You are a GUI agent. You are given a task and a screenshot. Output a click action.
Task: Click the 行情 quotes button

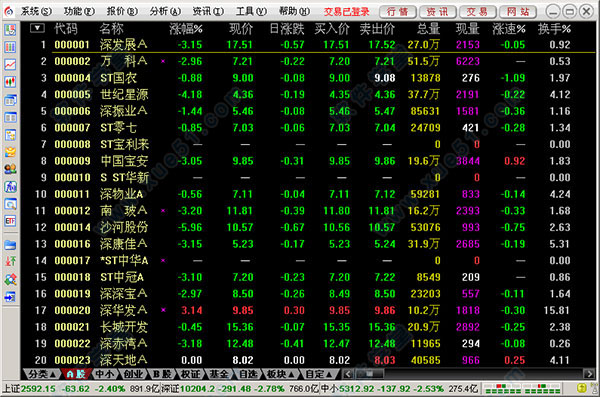[397, 12]
